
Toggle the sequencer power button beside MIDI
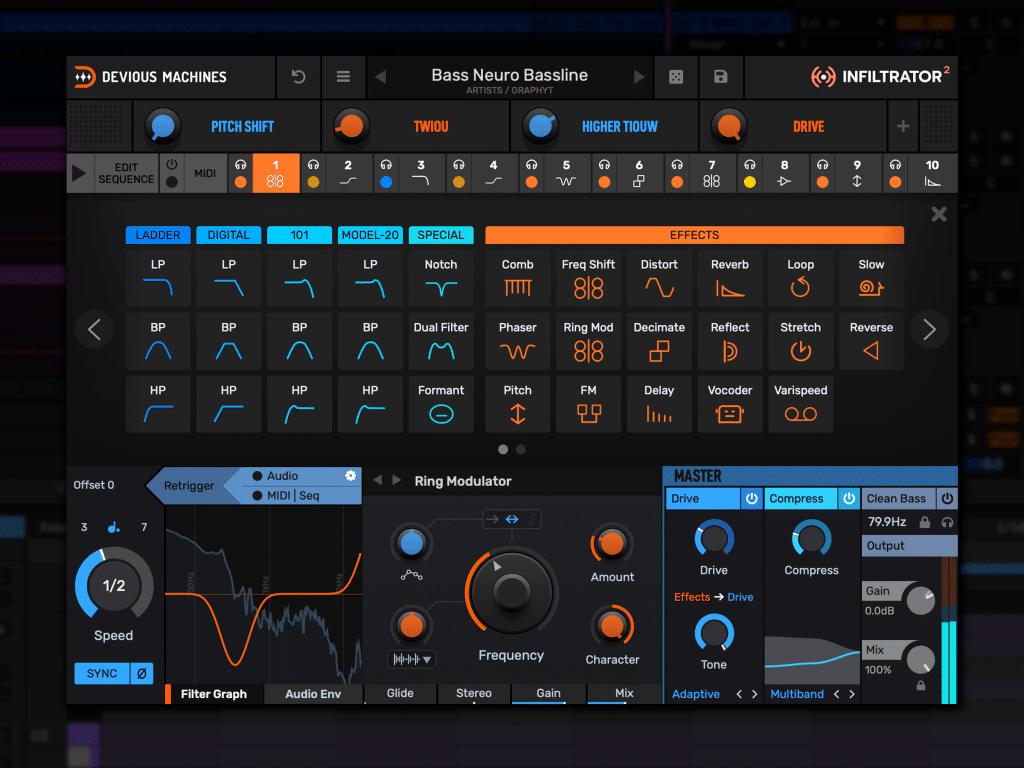172,165
